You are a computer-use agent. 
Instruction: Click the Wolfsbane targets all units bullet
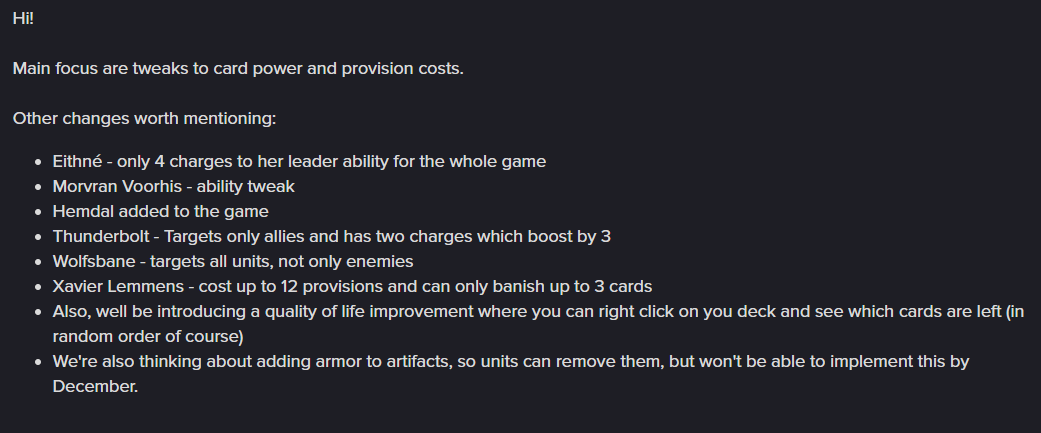[233, 262]
